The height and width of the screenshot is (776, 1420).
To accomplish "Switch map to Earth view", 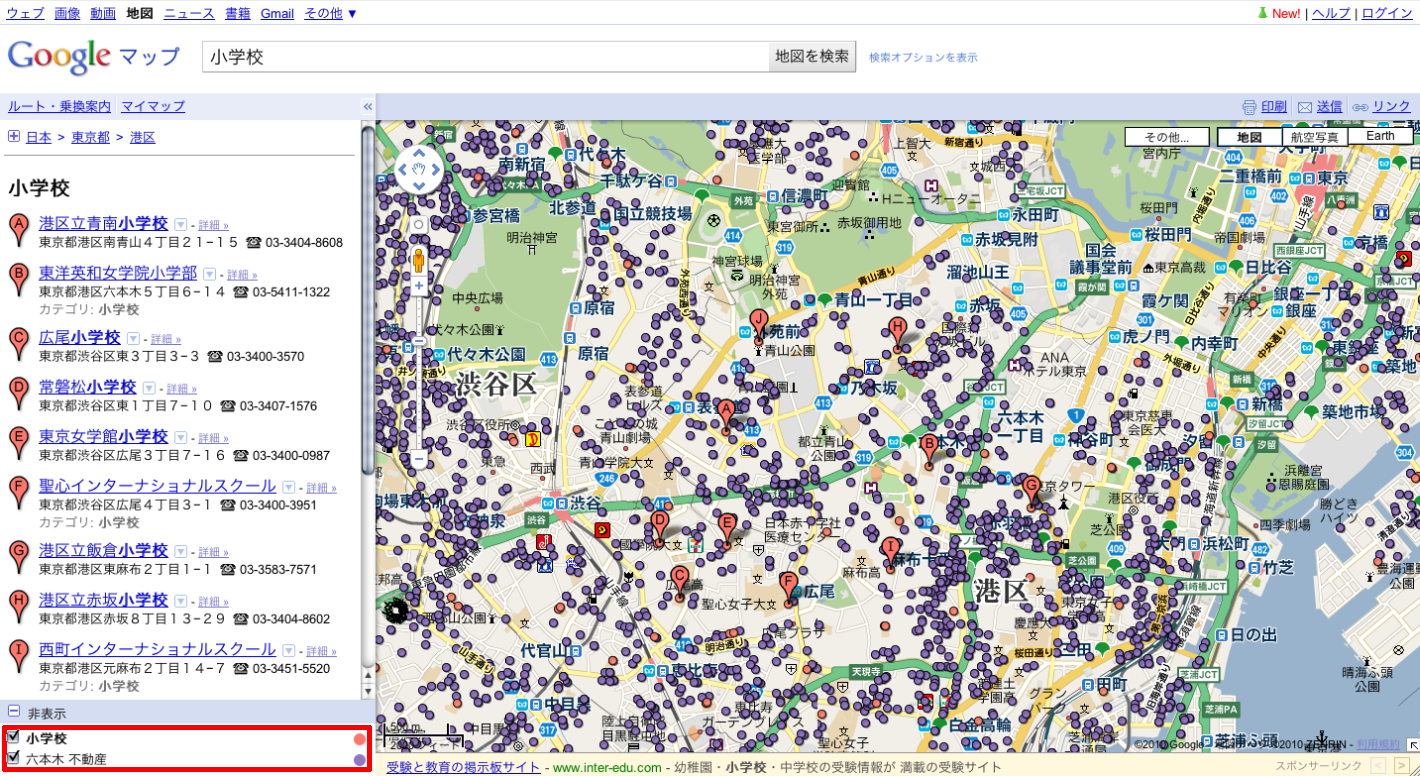I will (x=1380, y=137).
